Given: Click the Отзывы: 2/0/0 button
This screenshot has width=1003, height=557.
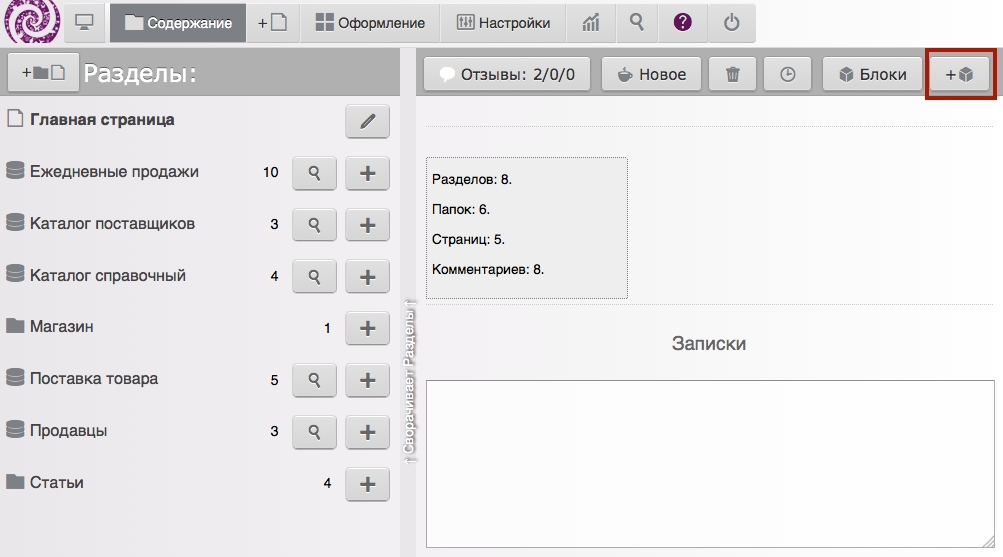Looking at the screenshot, I should [507, 74].
